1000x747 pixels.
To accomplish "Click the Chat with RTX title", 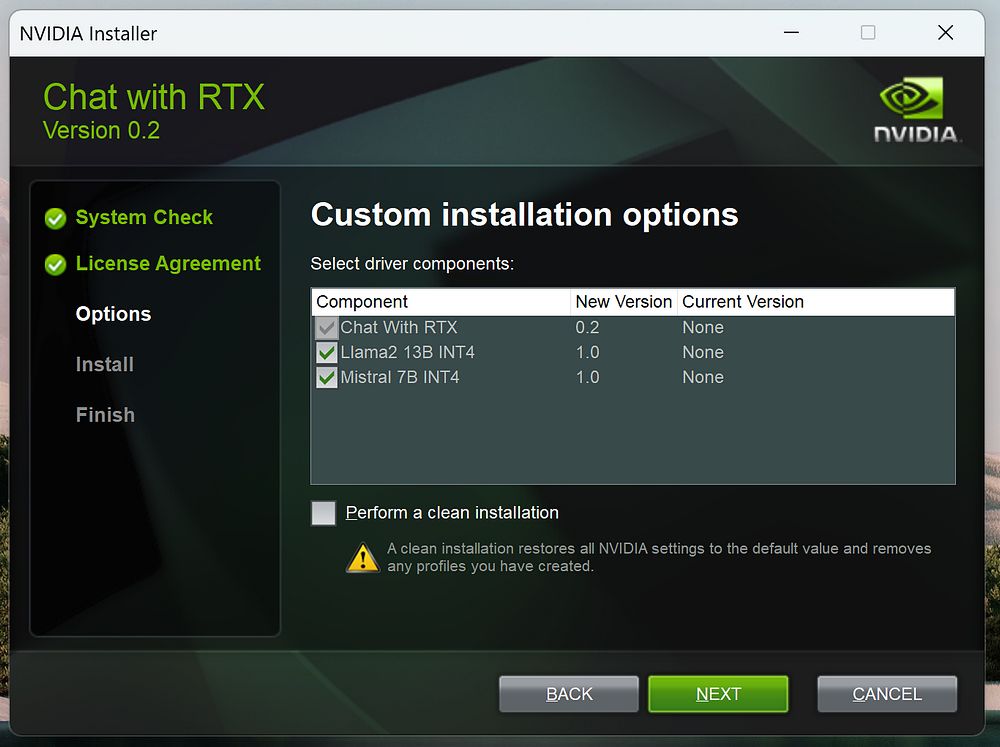I will click(x=154, y=97).
